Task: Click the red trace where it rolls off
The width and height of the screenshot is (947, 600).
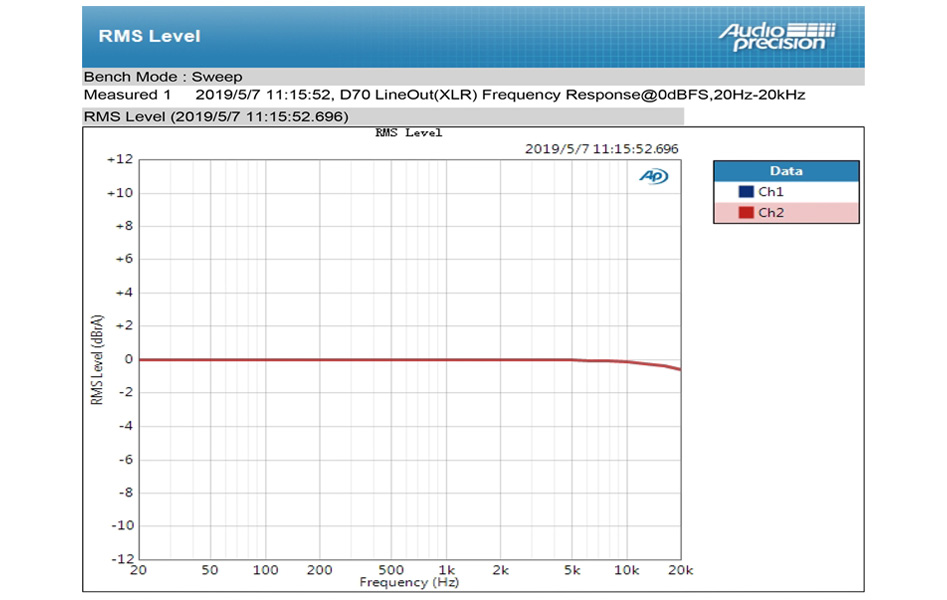Action: [x=658, y=365]
